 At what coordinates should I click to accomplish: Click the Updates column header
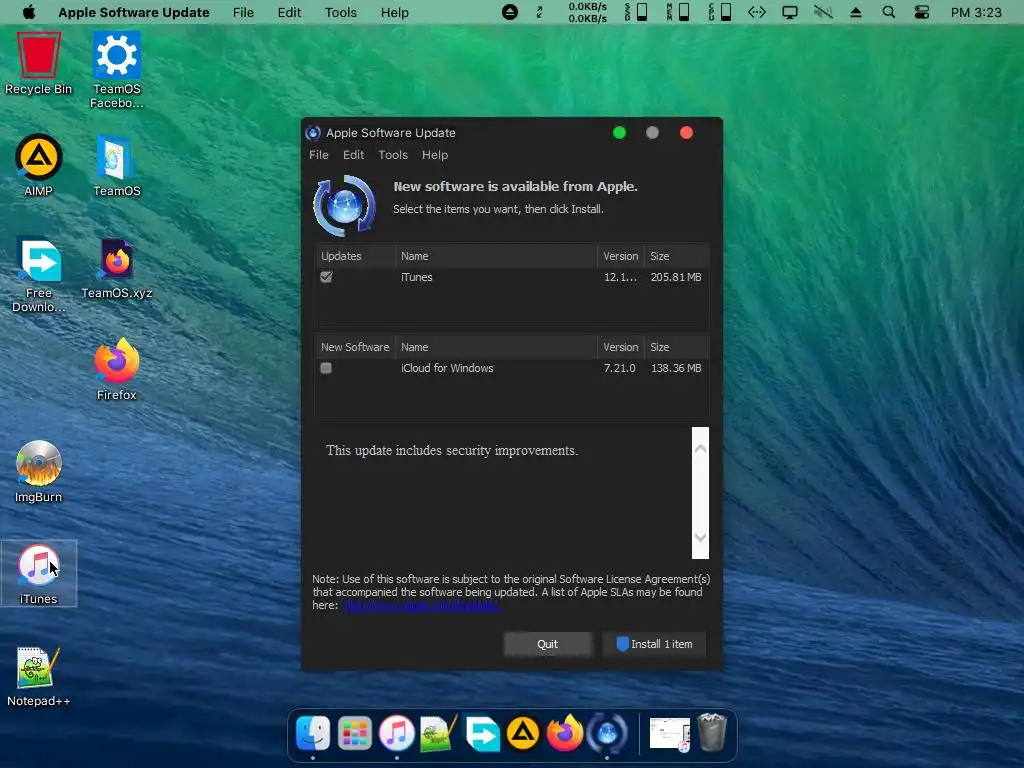(x=355, y=256)
